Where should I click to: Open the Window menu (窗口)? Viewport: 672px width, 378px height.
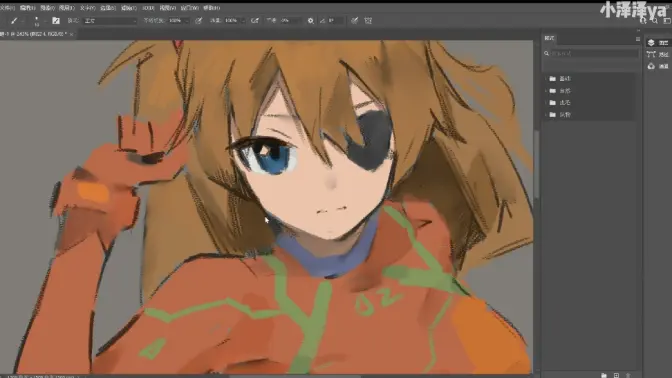(189, 8)
